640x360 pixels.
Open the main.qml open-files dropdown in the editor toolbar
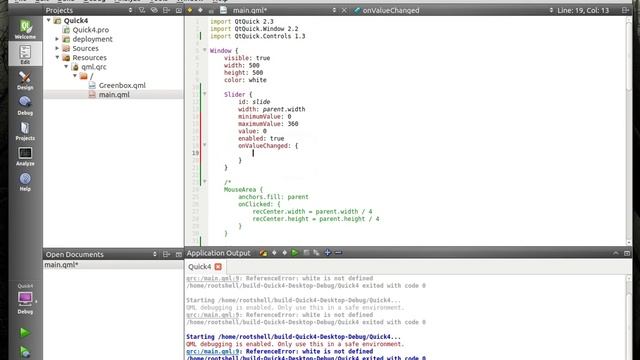click(x=334, y=10)
